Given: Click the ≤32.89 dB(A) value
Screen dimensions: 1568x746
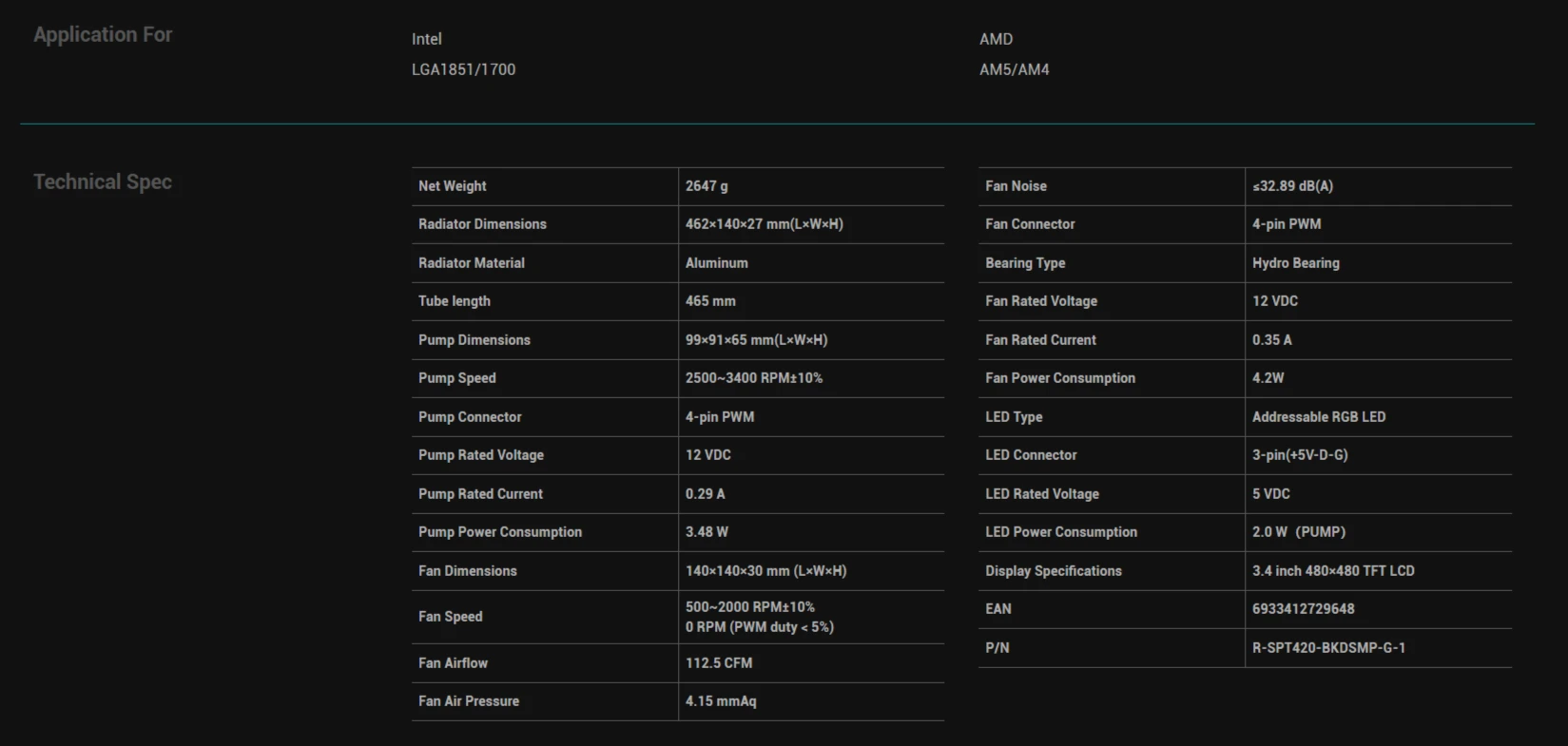Looking at the screenshot, I should click(x=1293, y=186).
